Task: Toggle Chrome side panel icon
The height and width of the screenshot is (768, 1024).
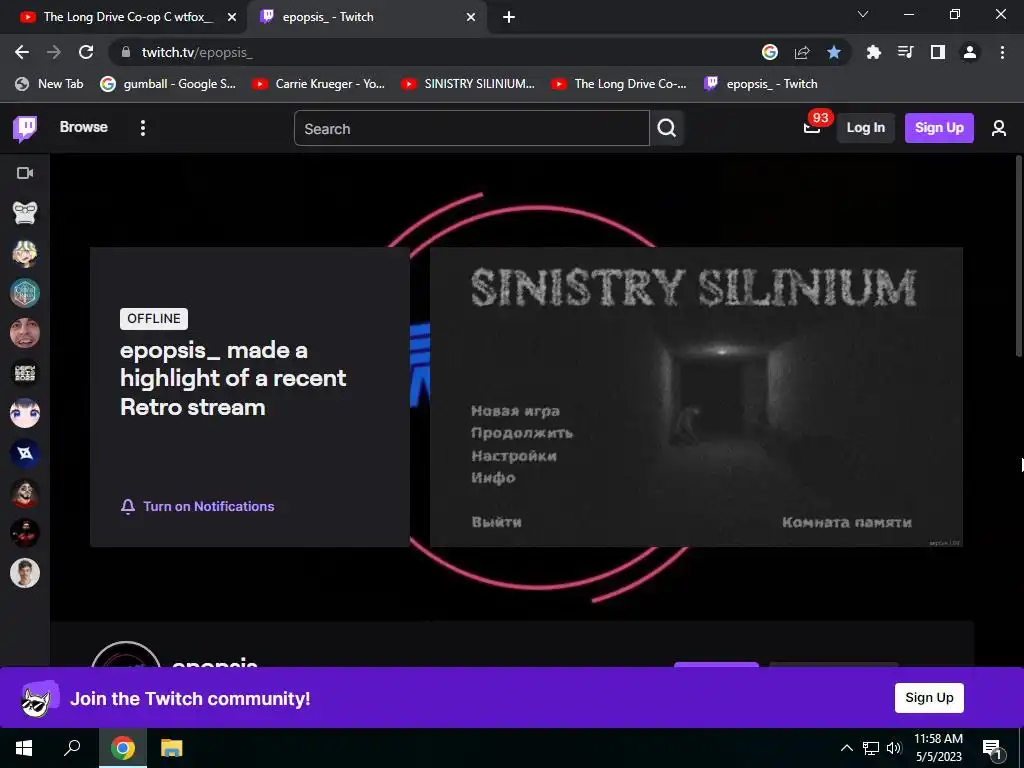Action: click(x=938, y=52)
